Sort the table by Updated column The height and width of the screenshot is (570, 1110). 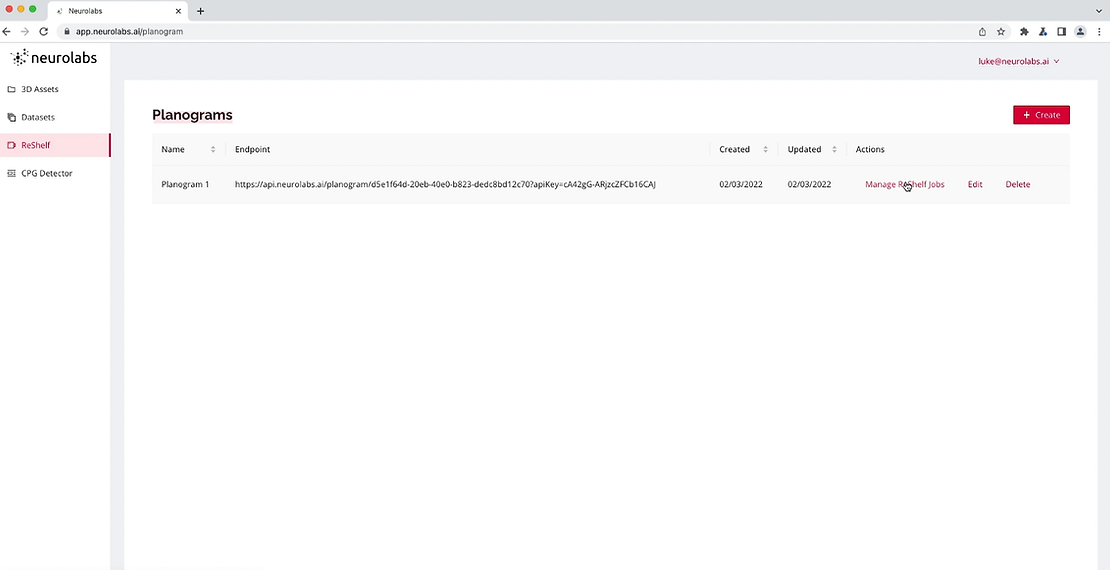(x=835, y=149)
